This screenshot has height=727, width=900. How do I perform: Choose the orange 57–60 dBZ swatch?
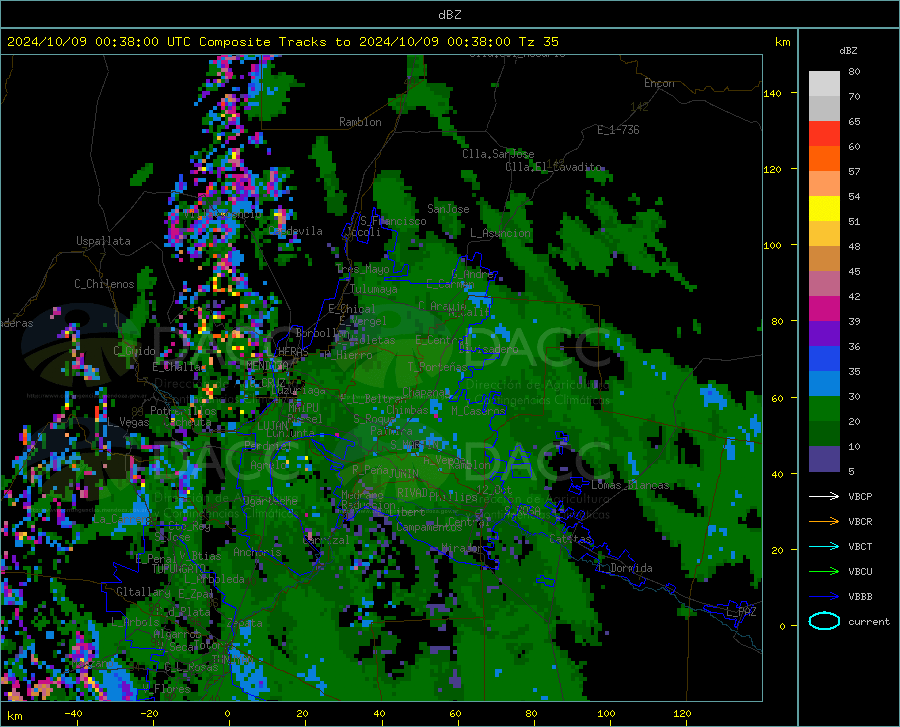click(x=824, y=159)
